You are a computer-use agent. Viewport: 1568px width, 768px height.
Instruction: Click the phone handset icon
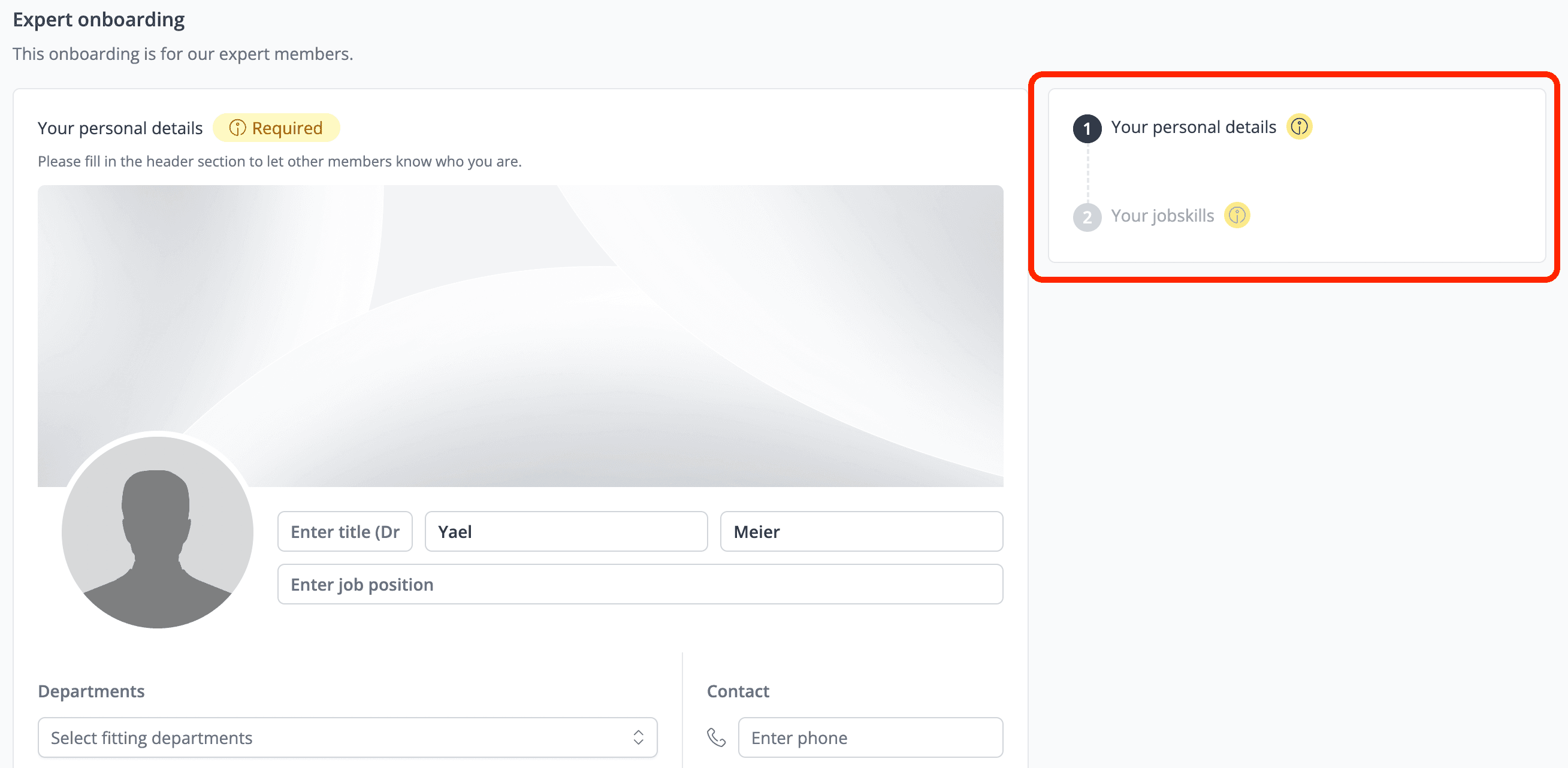pos(716,737)
